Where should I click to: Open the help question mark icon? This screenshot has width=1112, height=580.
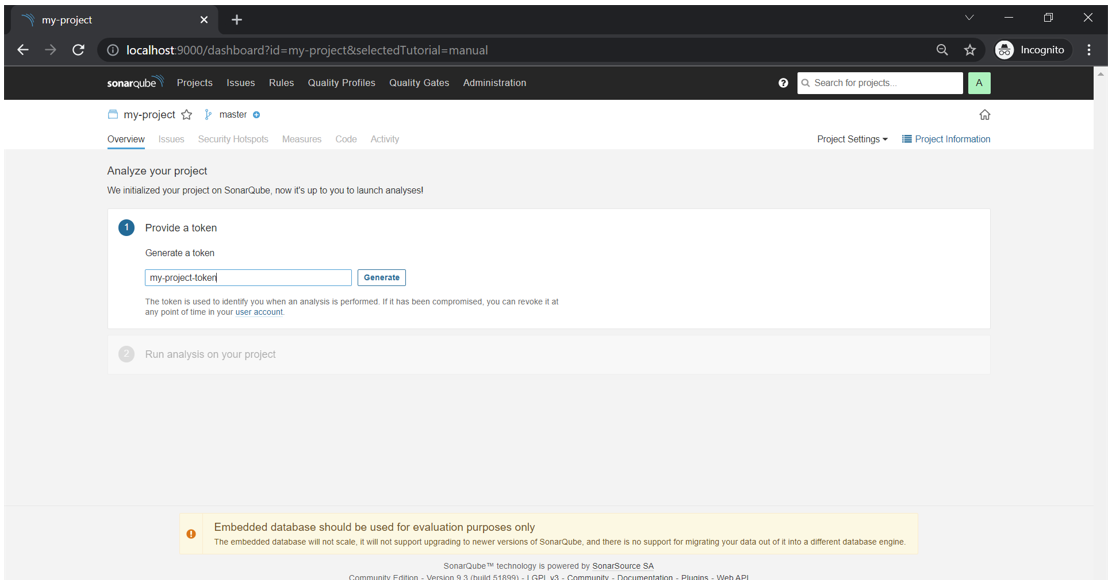coord(783,83)
